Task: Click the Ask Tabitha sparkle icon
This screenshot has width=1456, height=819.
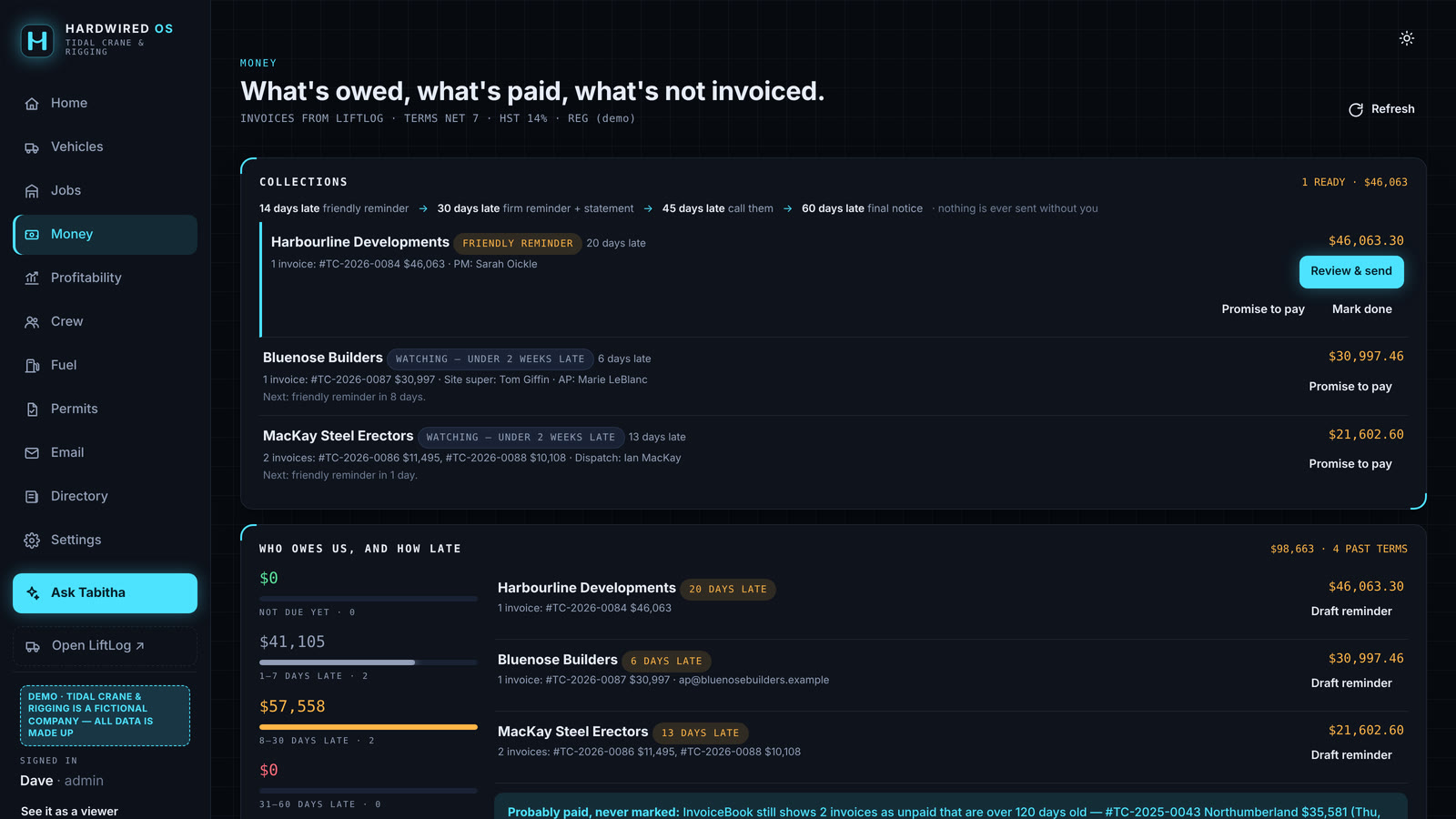Action: 33,593
